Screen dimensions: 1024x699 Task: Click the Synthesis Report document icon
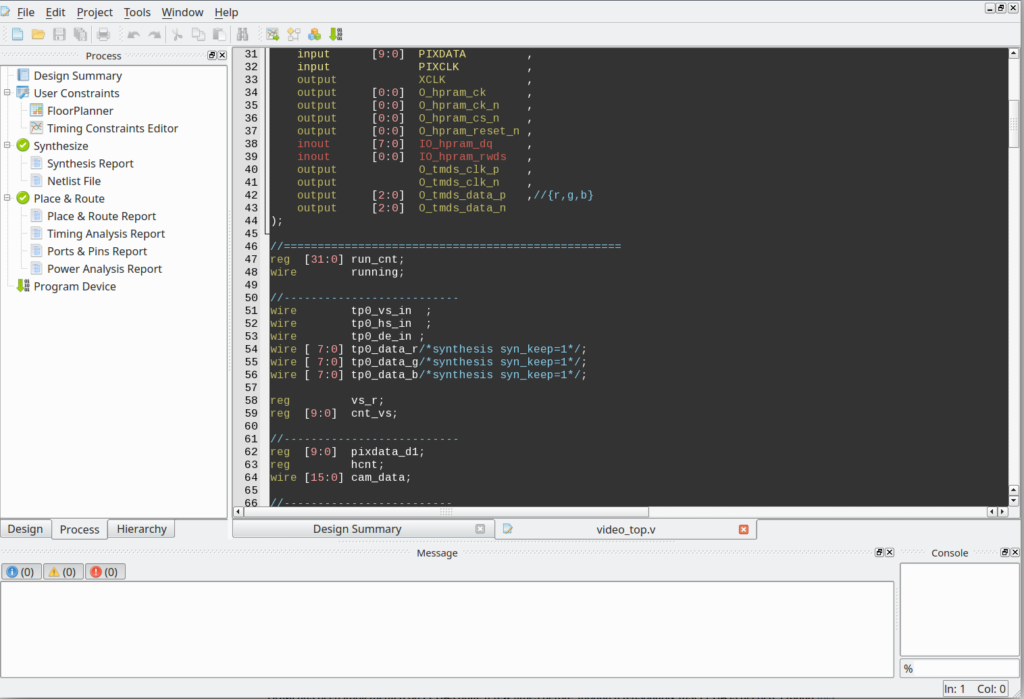click(x=37, y=163)
